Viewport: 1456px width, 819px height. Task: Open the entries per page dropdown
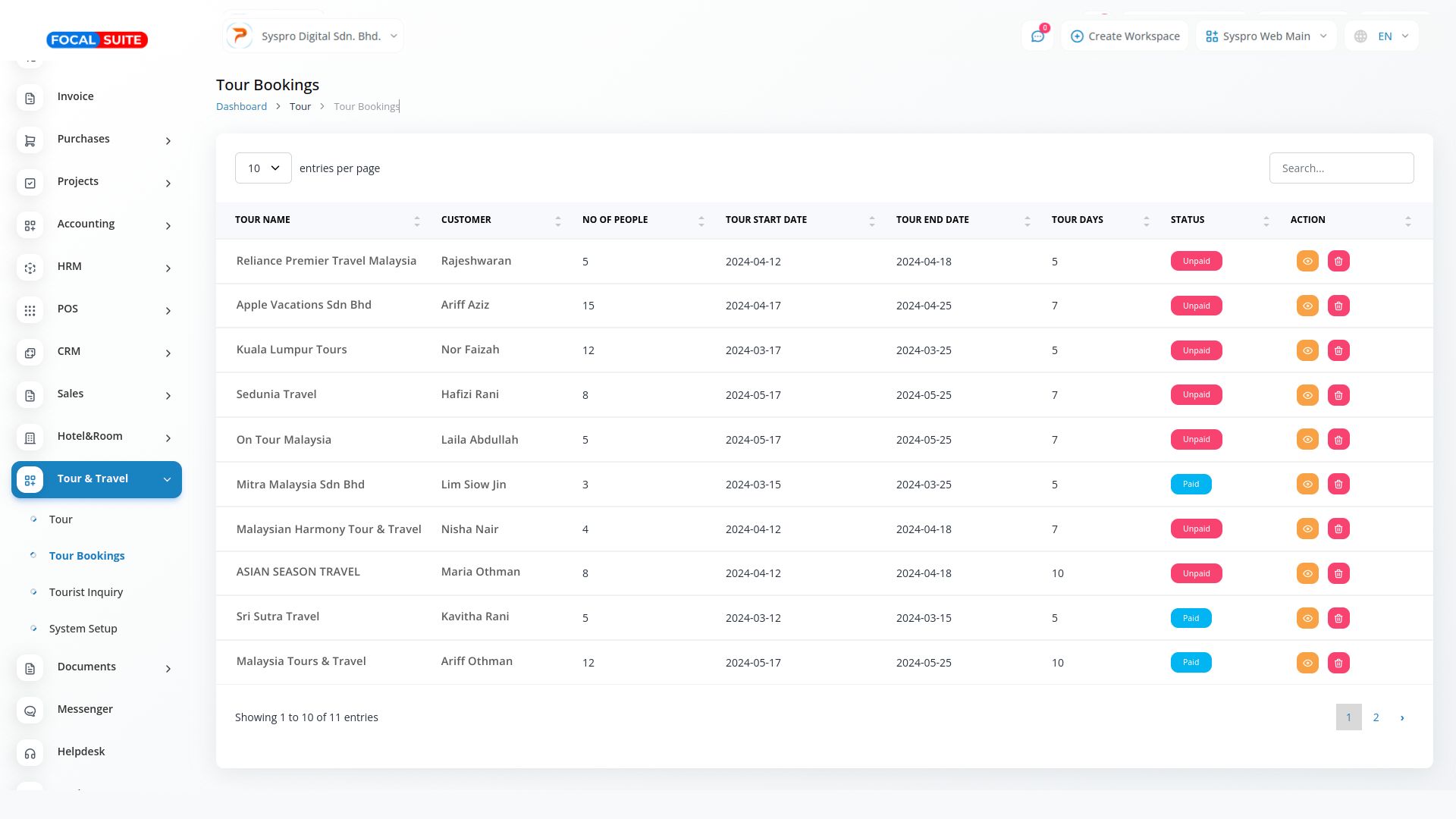tap(263, 168)
